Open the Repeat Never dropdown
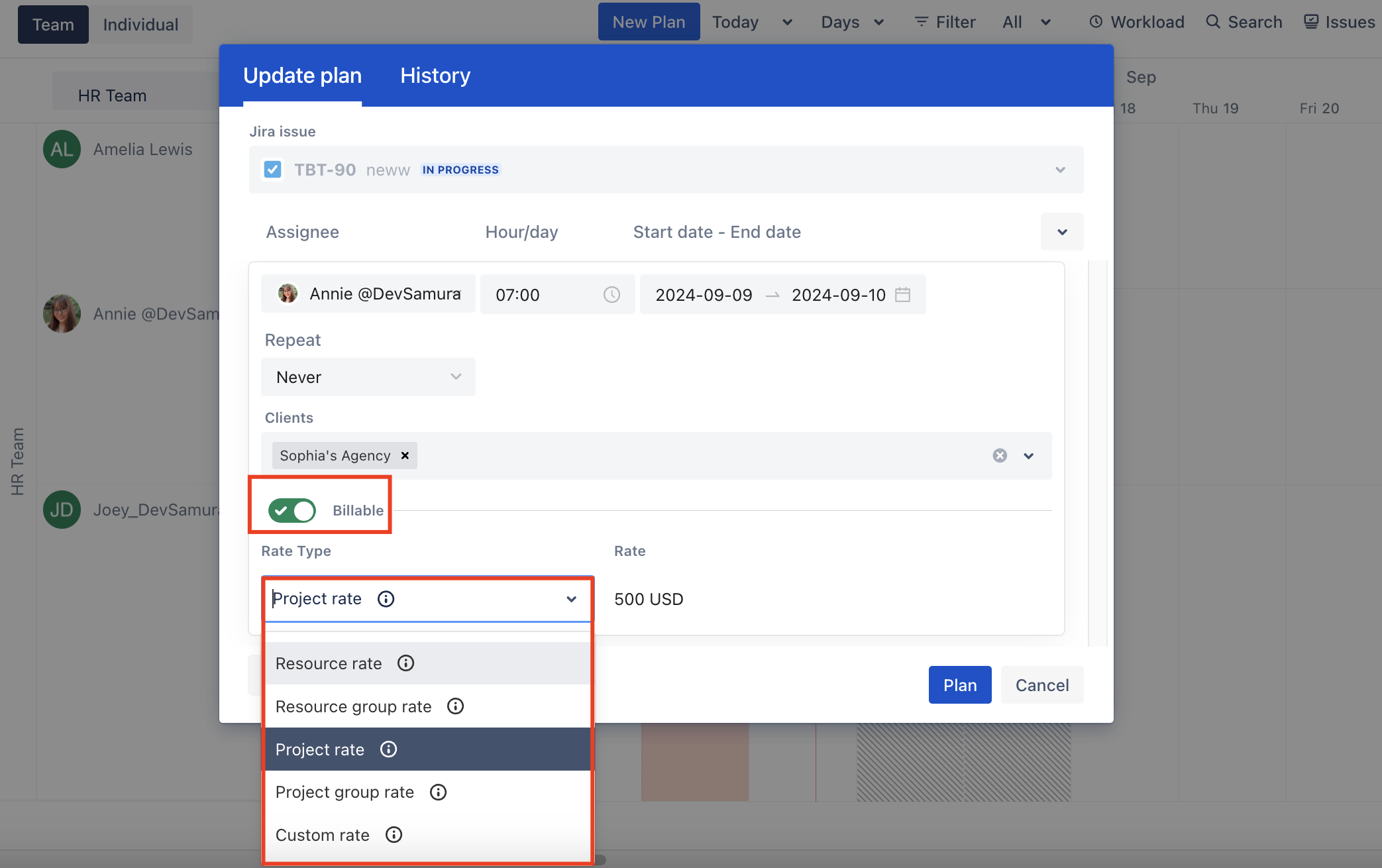Image resolution: width=1382 pixels, height=868 pixels. point(368,377)
